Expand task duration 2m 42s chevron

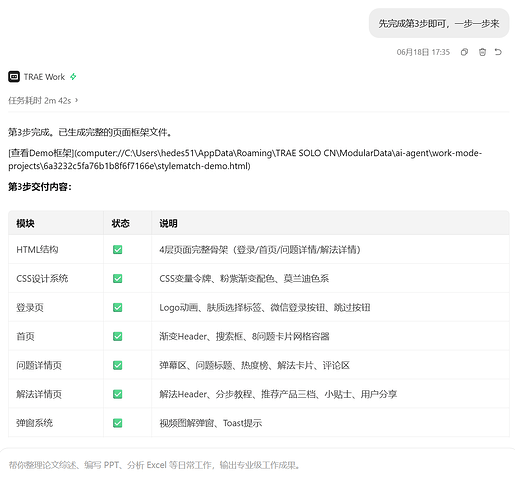pyautogui.click(x=77, y=100)
